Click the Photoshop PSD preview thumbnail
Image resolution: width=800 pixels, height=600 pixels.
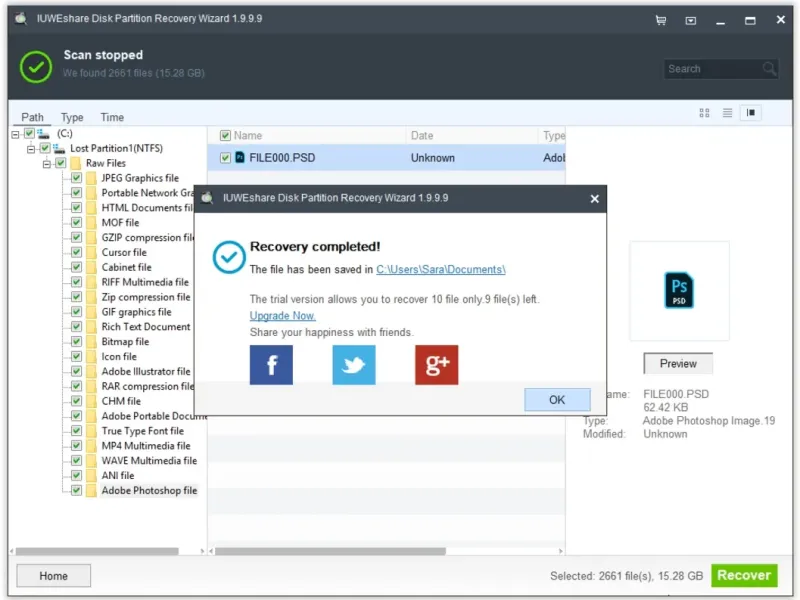click(x=679, y=290)
